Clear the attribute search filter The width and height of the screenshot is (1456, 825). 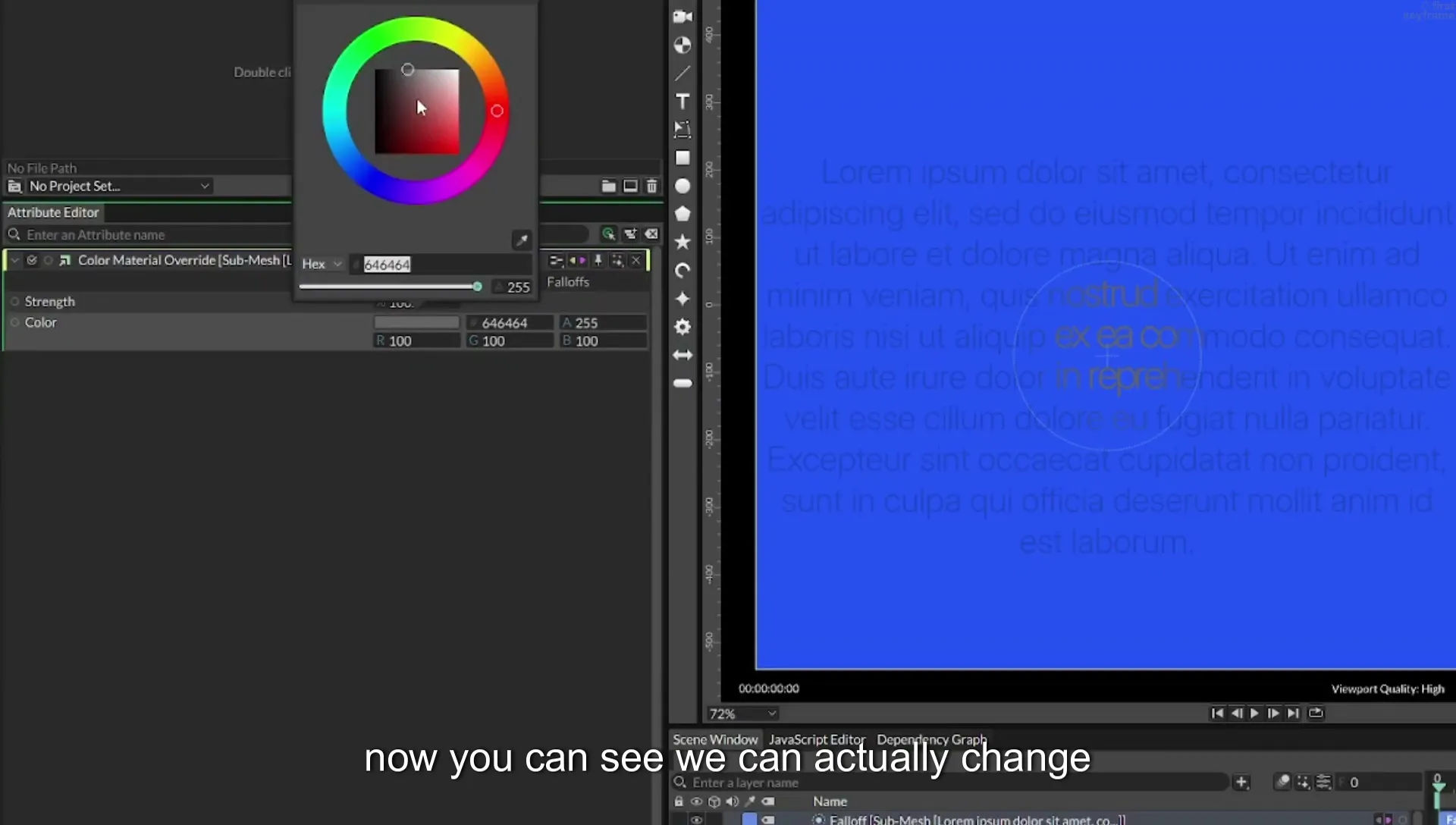point(651,234)
